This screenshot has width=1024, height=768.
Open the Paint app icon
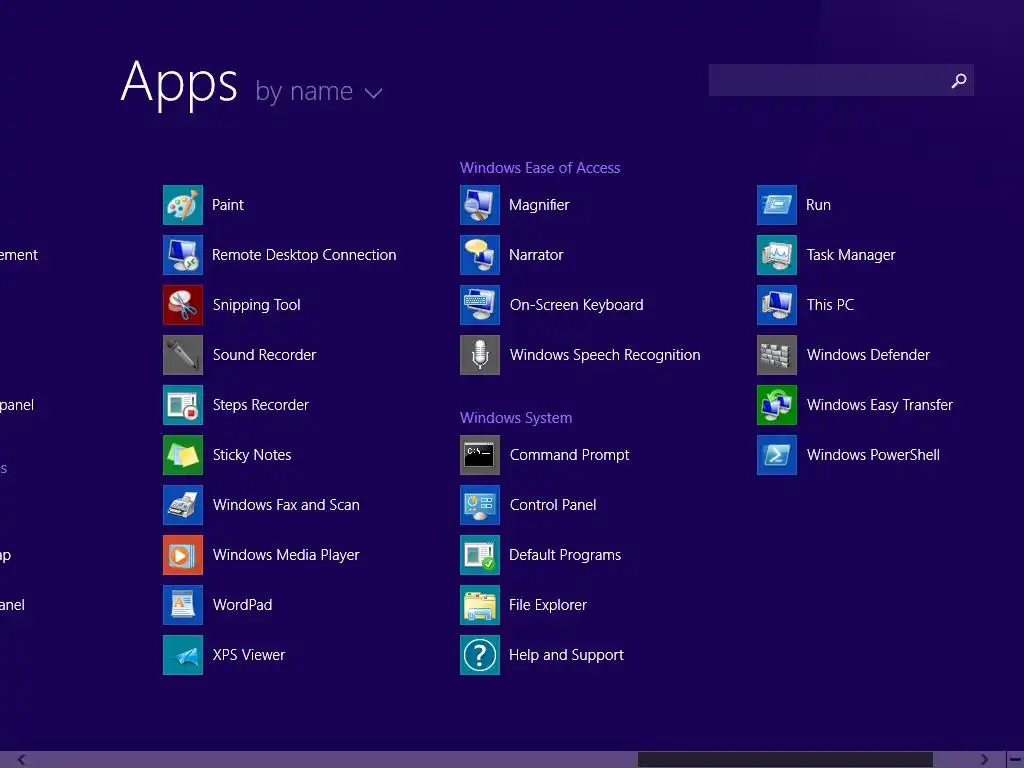pos(183,205)
